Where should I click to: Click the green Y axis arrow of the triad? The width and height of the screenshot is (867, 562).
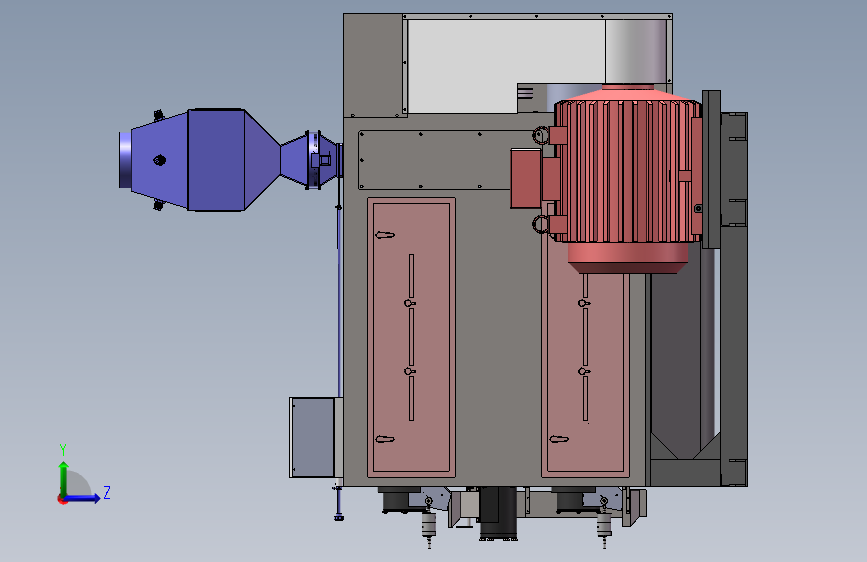pos(64,478)
